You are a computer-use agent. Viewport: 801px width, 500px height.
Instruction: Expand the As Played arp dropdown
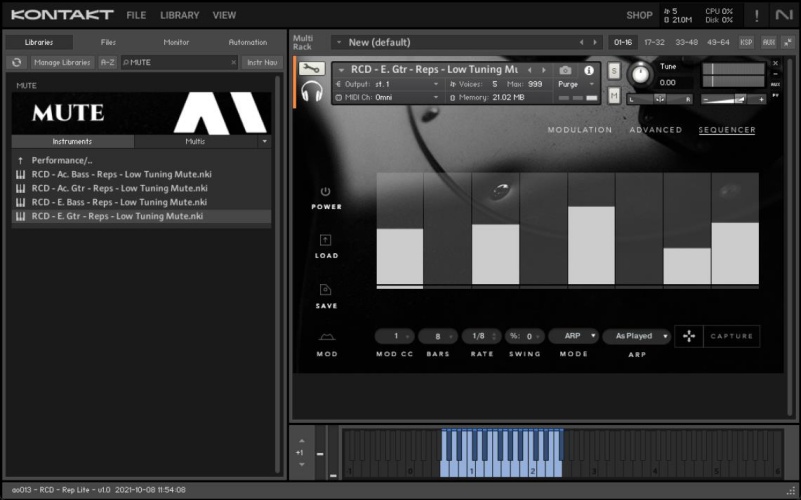coord(636,336)
